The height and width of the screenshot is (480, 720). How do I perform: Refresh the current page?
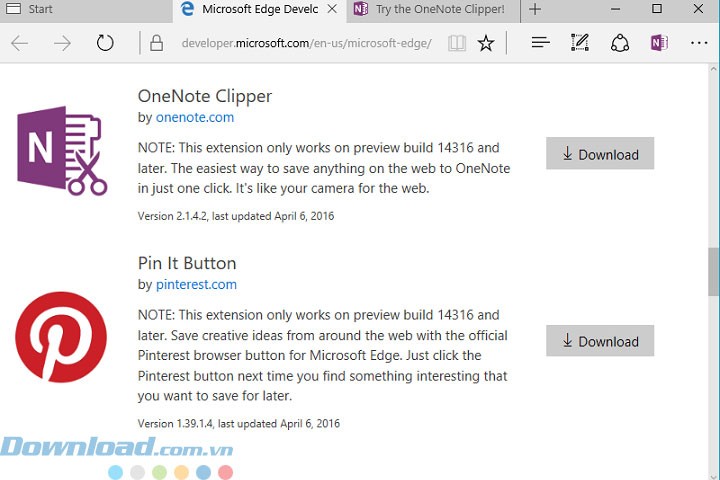pos(105,43)
